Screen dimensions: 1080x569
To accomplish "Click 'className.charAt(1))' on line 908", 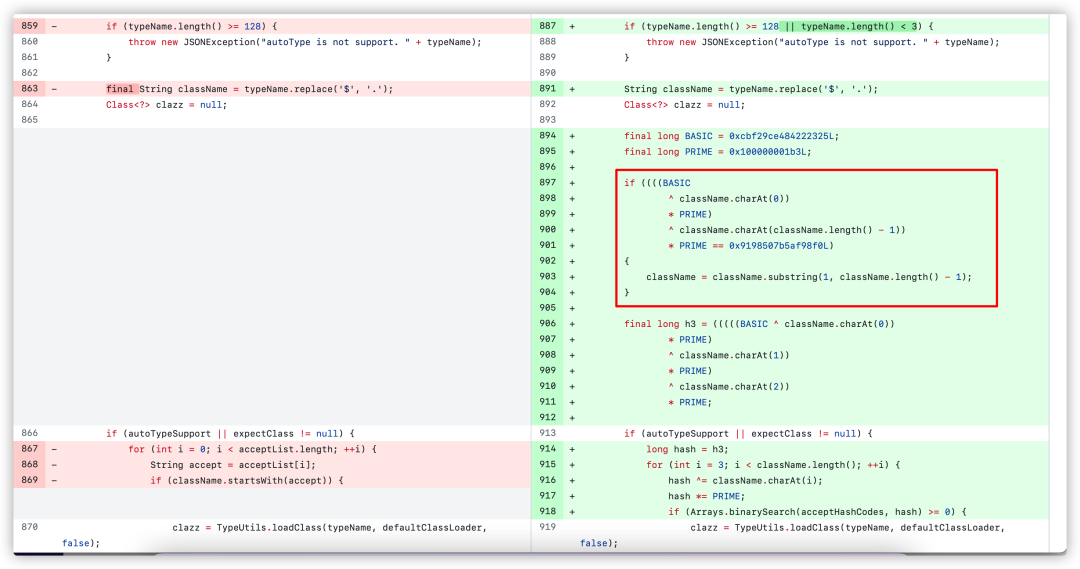I will coord(734,355).
